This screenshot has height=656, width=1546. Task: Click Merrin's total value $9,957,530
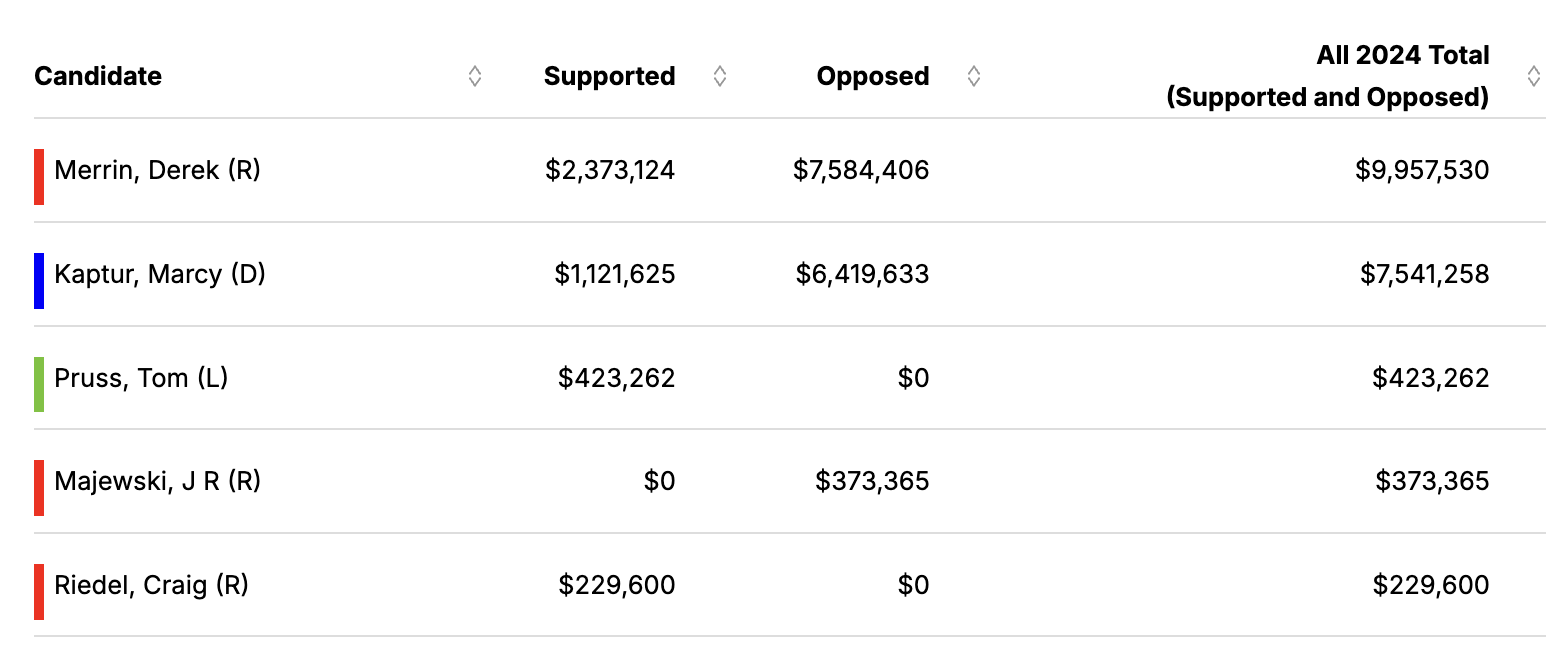(x=1422, y=170)
